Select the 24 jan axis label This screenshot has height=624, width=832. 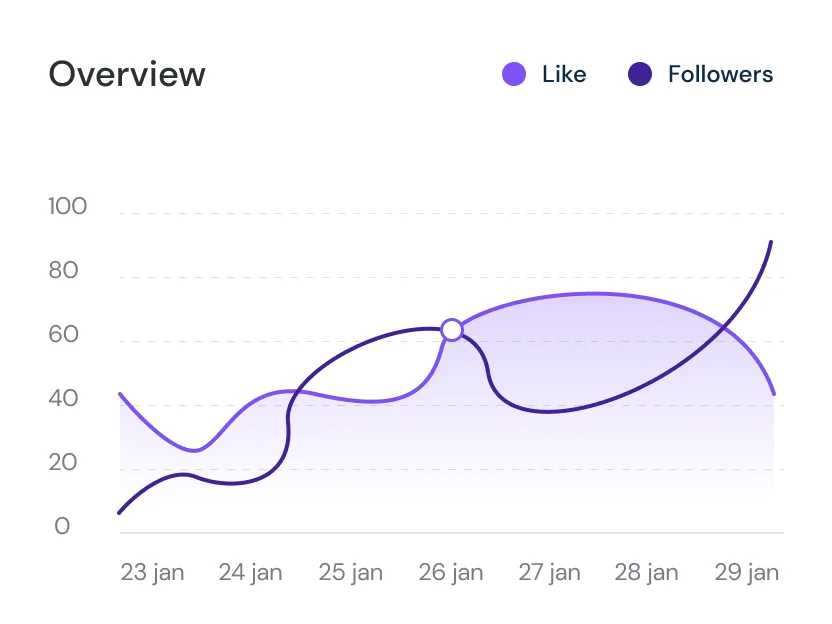click(251, 573)
